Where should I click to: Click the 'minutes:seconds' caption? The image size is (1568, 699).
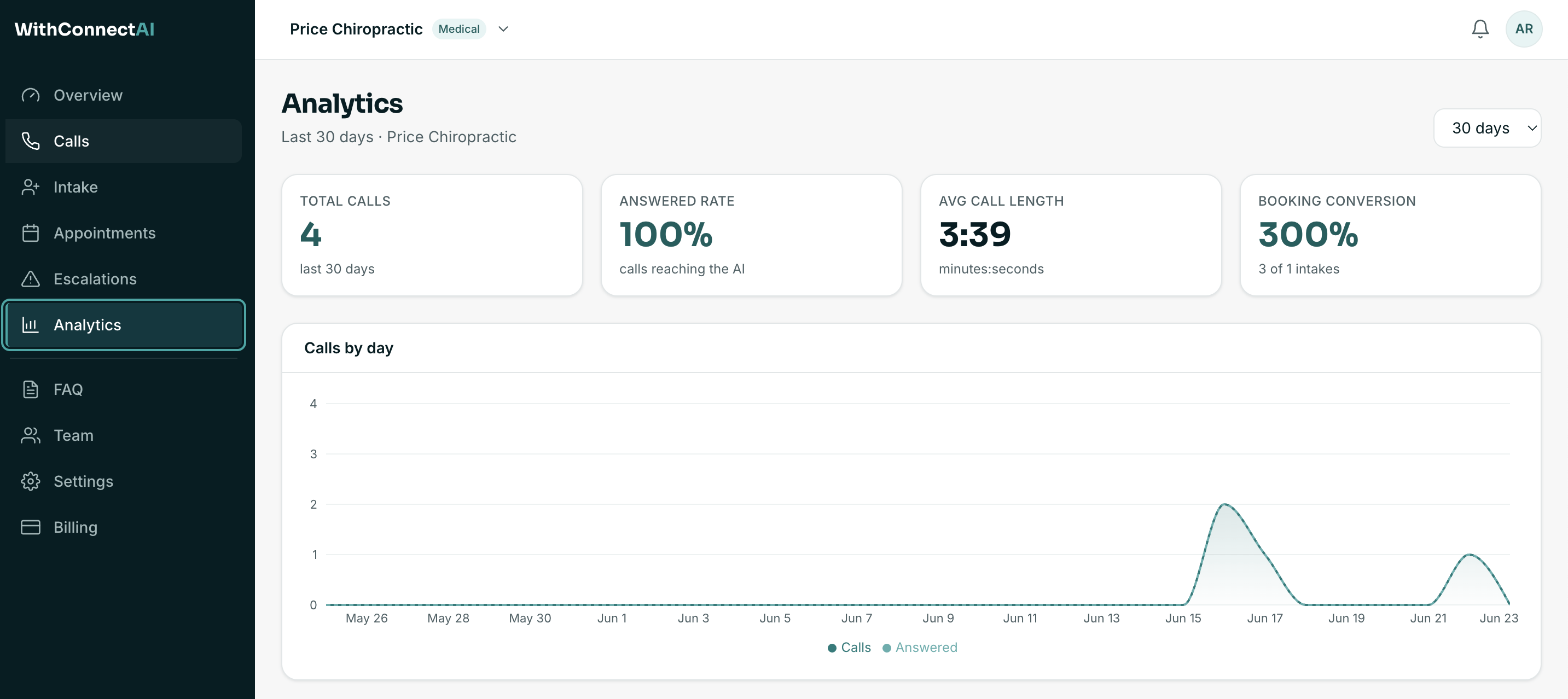(991, 269)
